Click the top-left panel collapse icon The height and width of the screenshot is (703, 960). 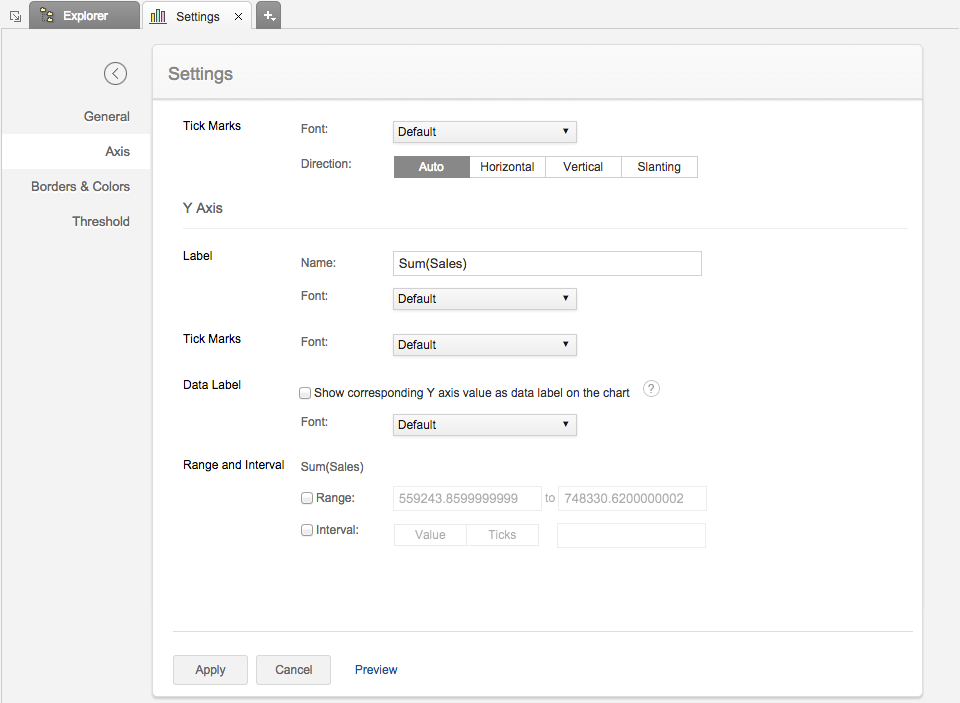14,16
